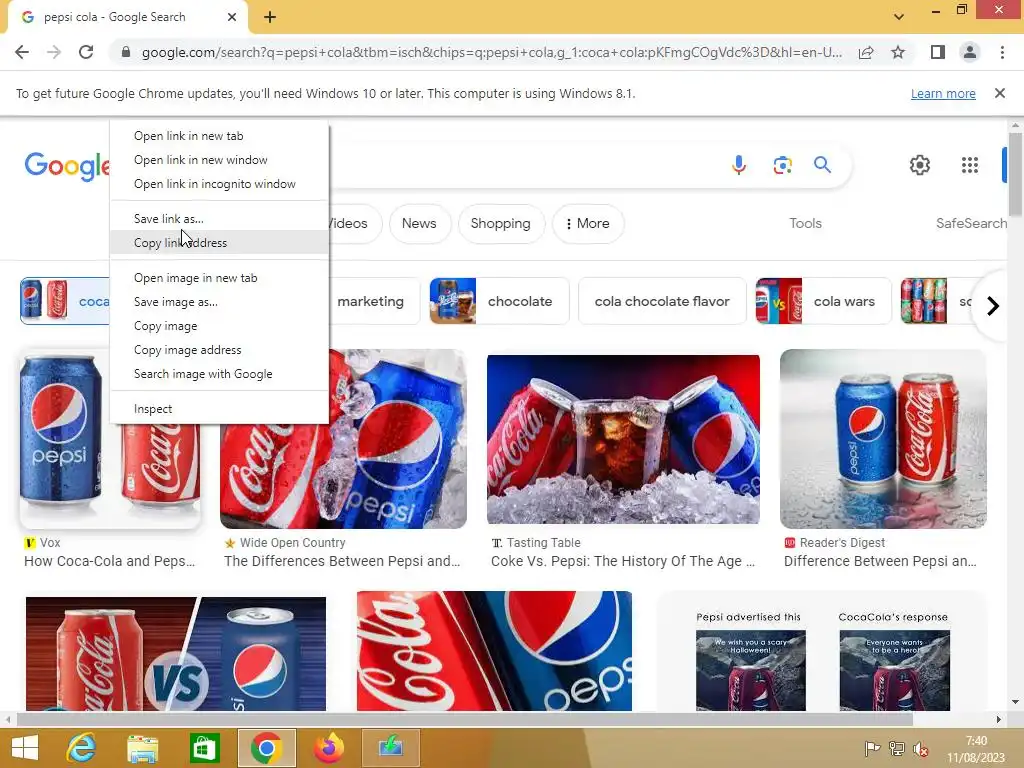Open the Tasting Table ice glass image

pos(623,439)
